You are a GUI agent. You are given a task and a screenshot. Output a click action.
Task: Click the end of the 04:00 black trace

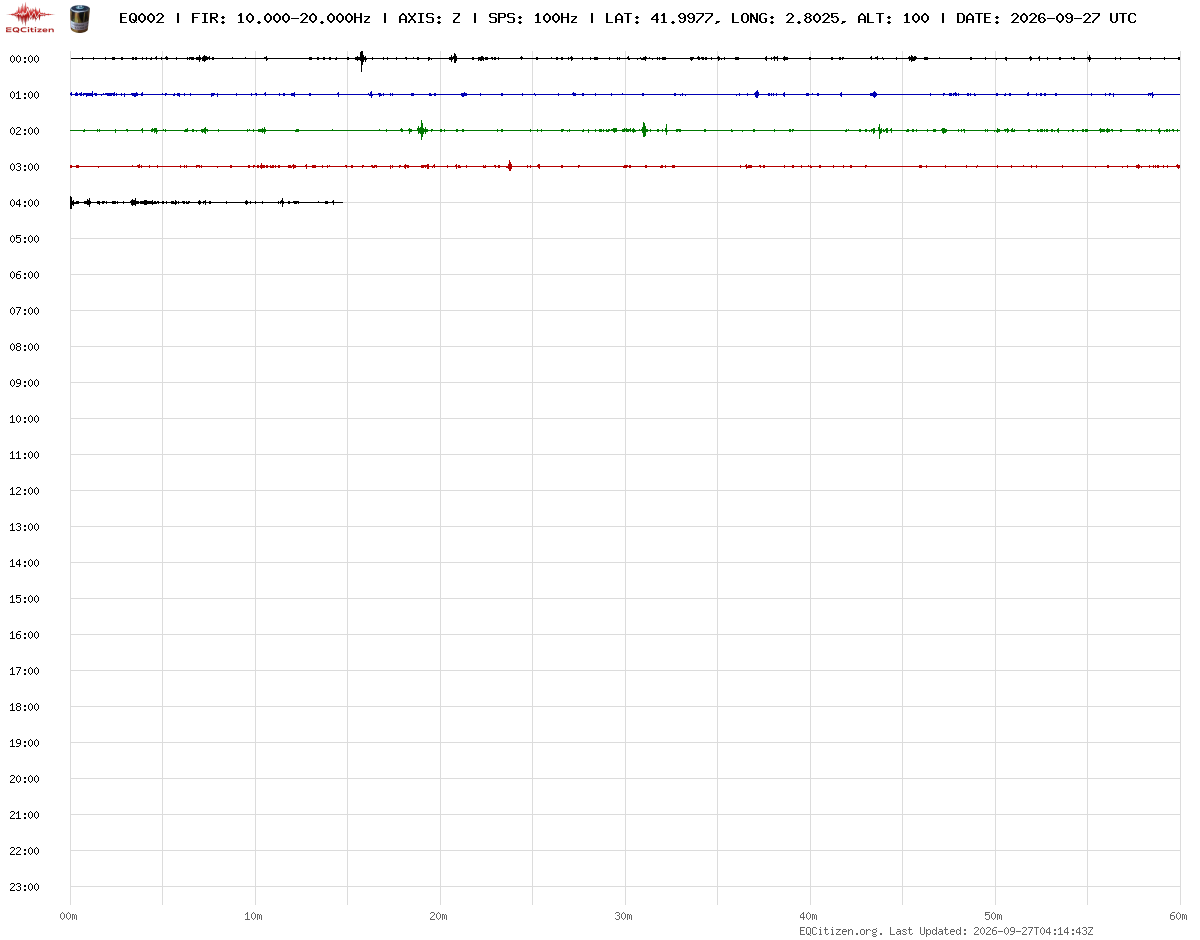pyautogui.click(x=342, y=202)
